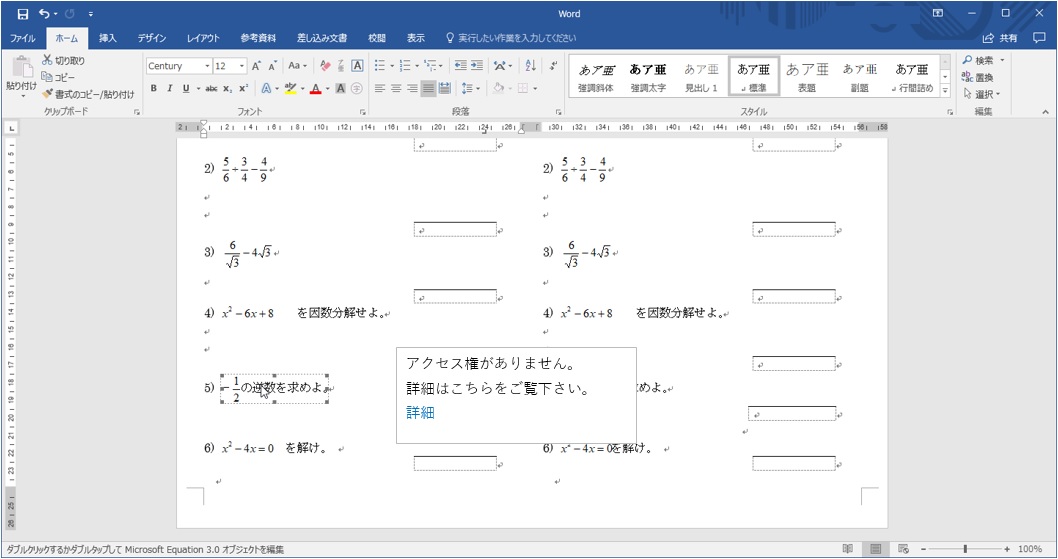Switch to Read Mode view icon

click(848, 549)
